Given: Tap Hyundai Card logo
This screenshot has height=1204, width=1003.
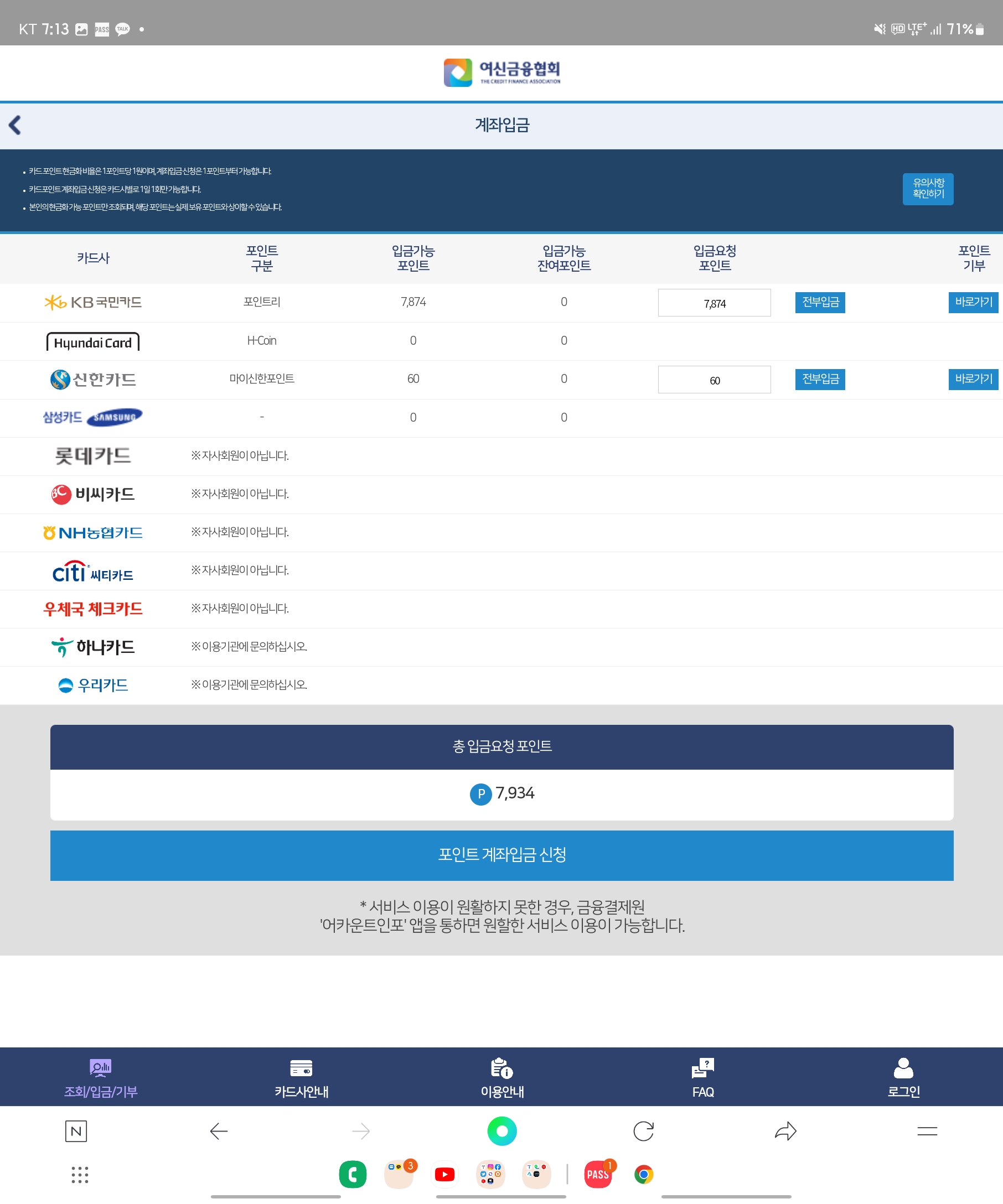Looking at the screenshot, I should [x=93, y=342].
